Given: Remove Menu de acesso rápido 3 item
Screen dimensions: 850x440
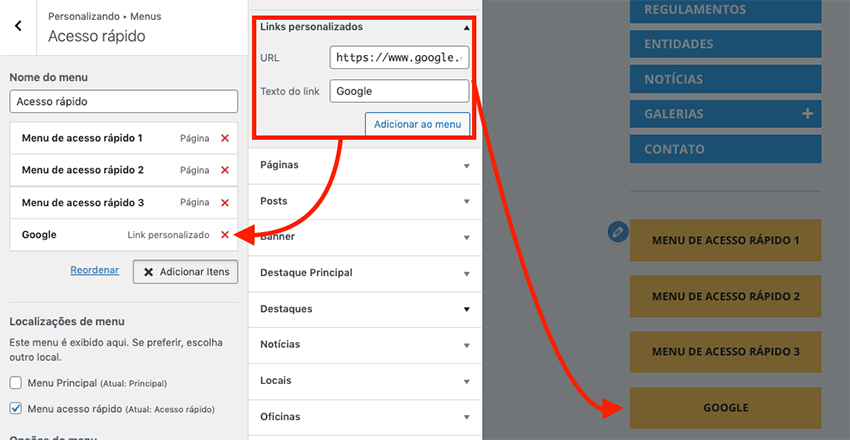Looking at the screenshot, I should pos(224,202).
